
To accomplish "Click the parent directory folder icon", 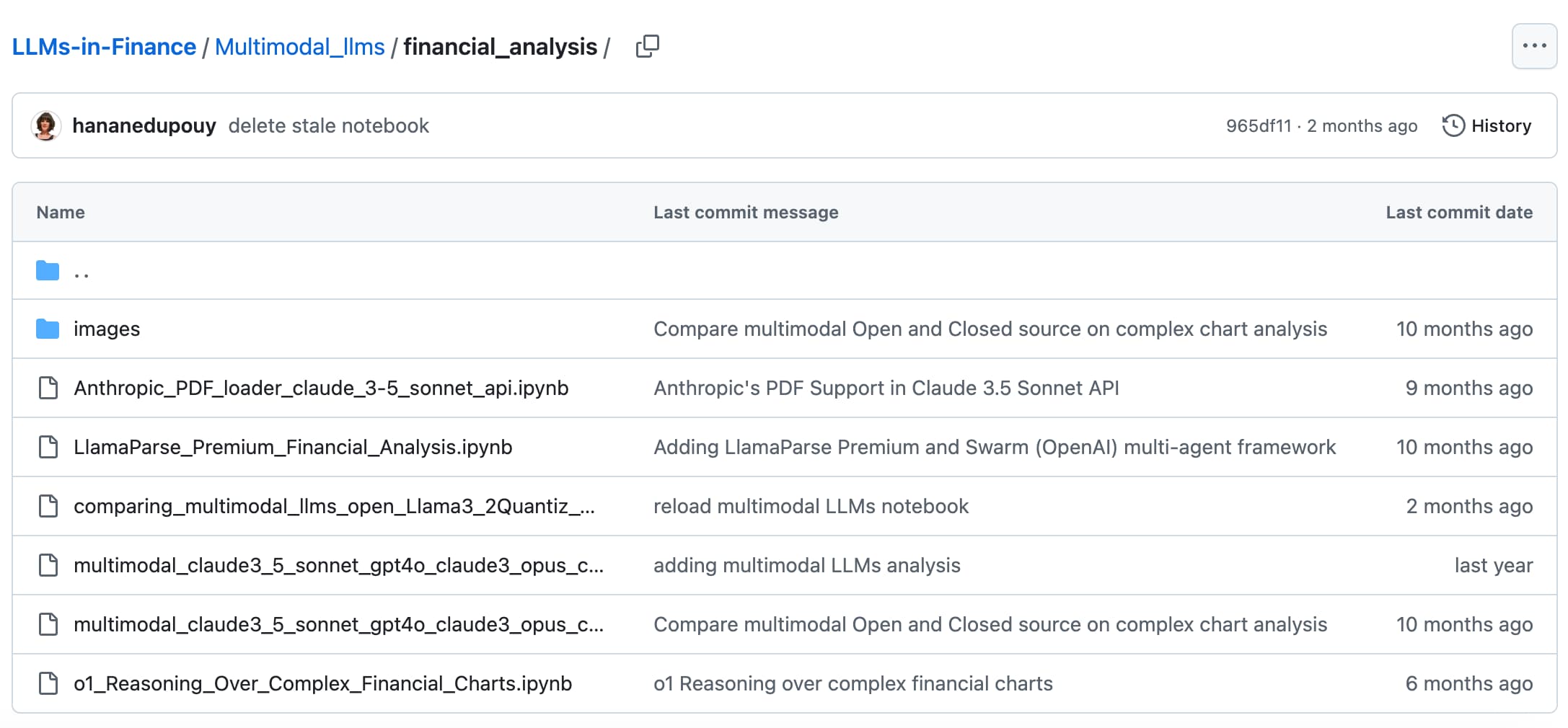I will (x=48, y=270).
